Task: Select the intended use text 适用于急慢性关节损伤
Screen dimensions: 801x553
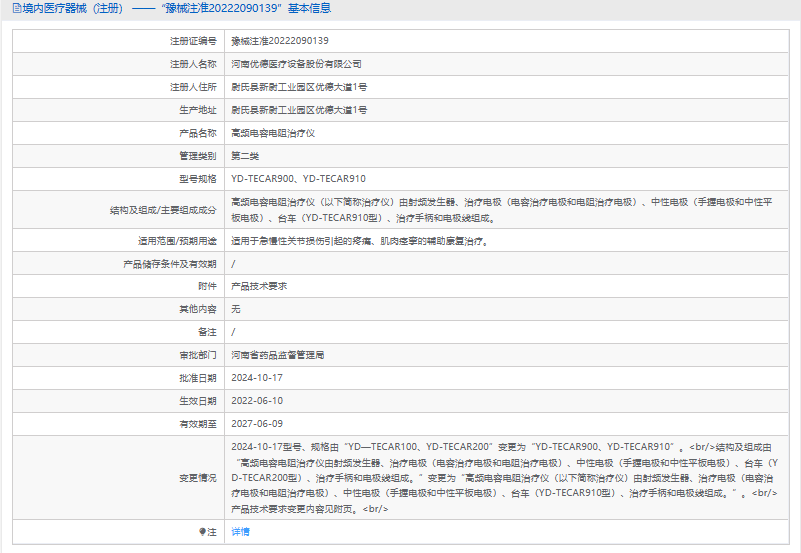Action: 361,241
